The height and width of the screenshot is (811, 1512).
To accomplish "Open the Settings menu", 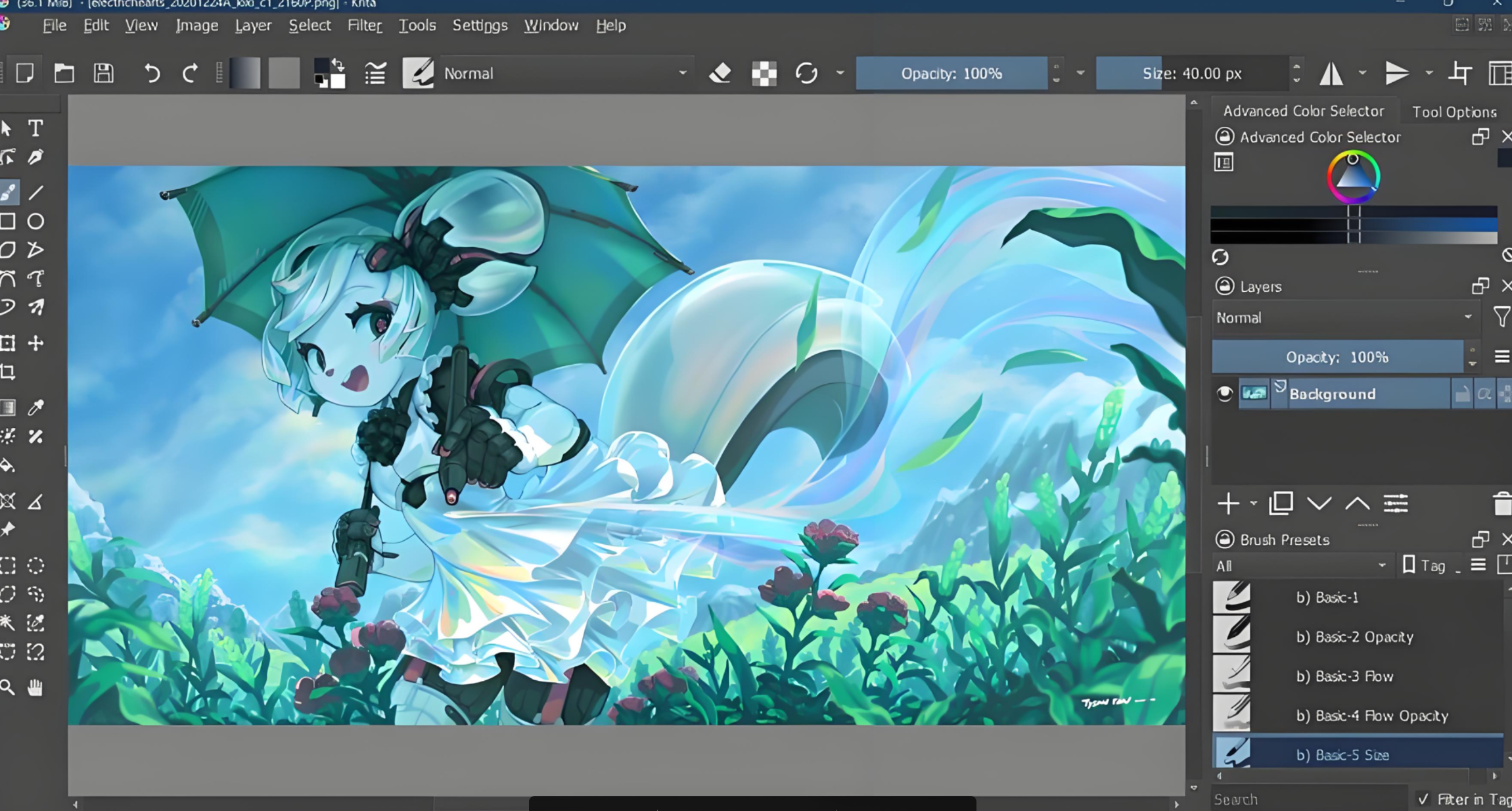I will tap(480, 26).
